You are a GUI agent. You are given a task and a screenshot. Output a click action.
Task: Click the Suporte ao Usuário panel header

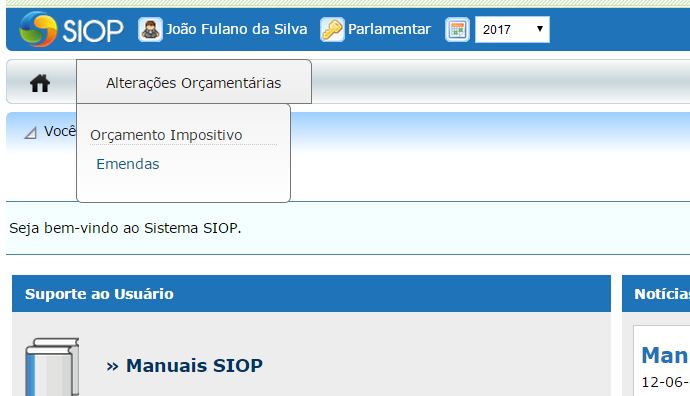pyautogui.click(x=311, y=293)
